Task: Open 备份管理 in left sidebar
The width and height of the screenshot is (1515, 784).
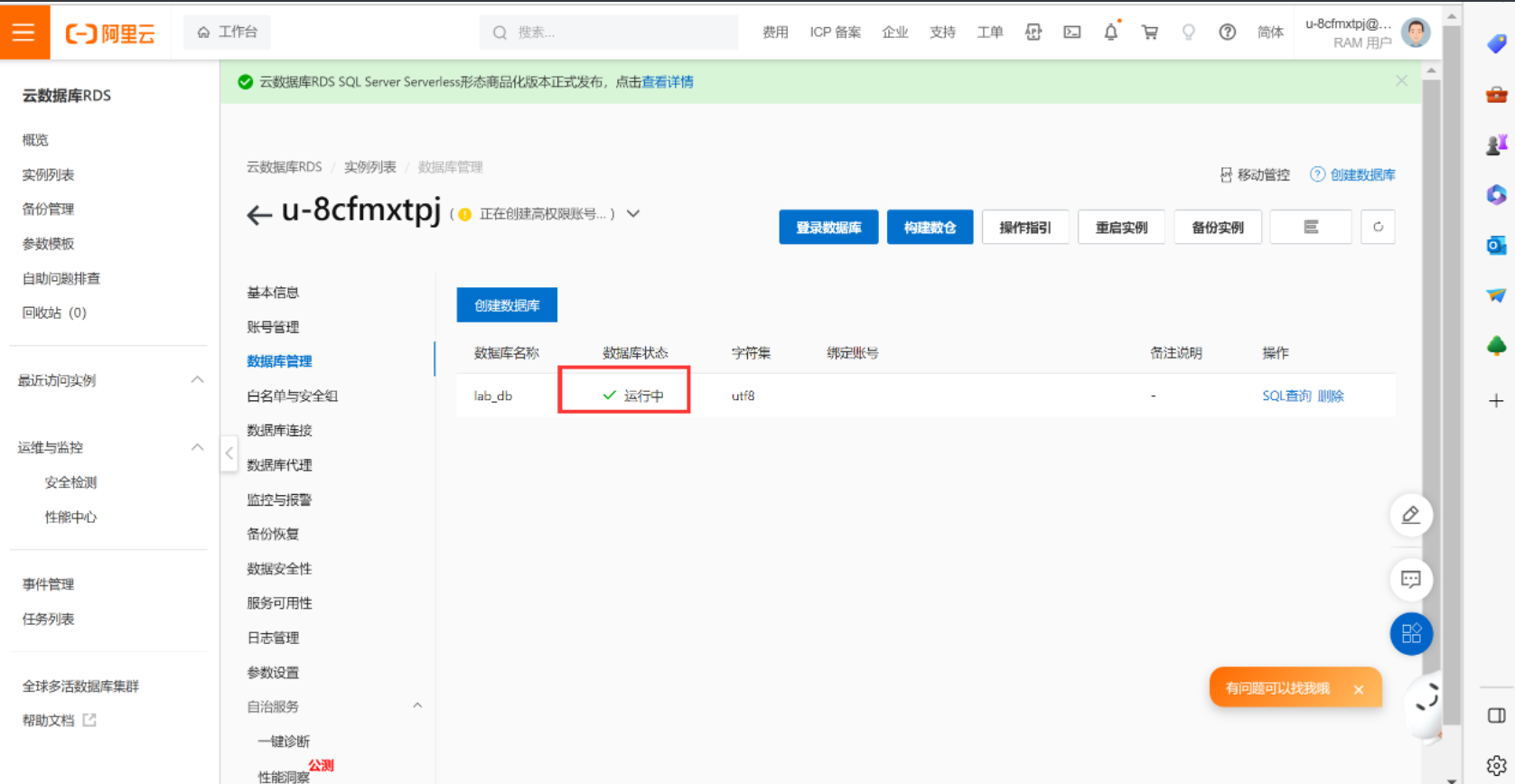Action: [48, 209]
